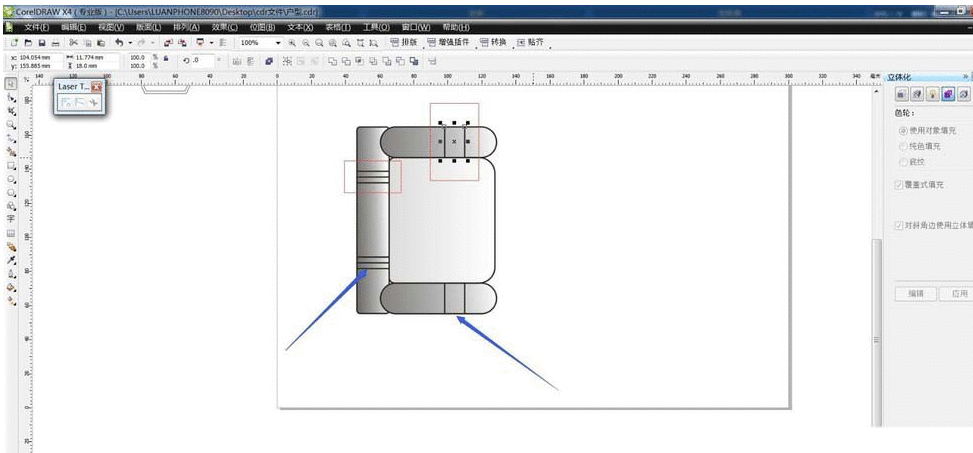973x453 pixels.
Task: Select 纯色填充 radio option
Action: coord(903,146)
